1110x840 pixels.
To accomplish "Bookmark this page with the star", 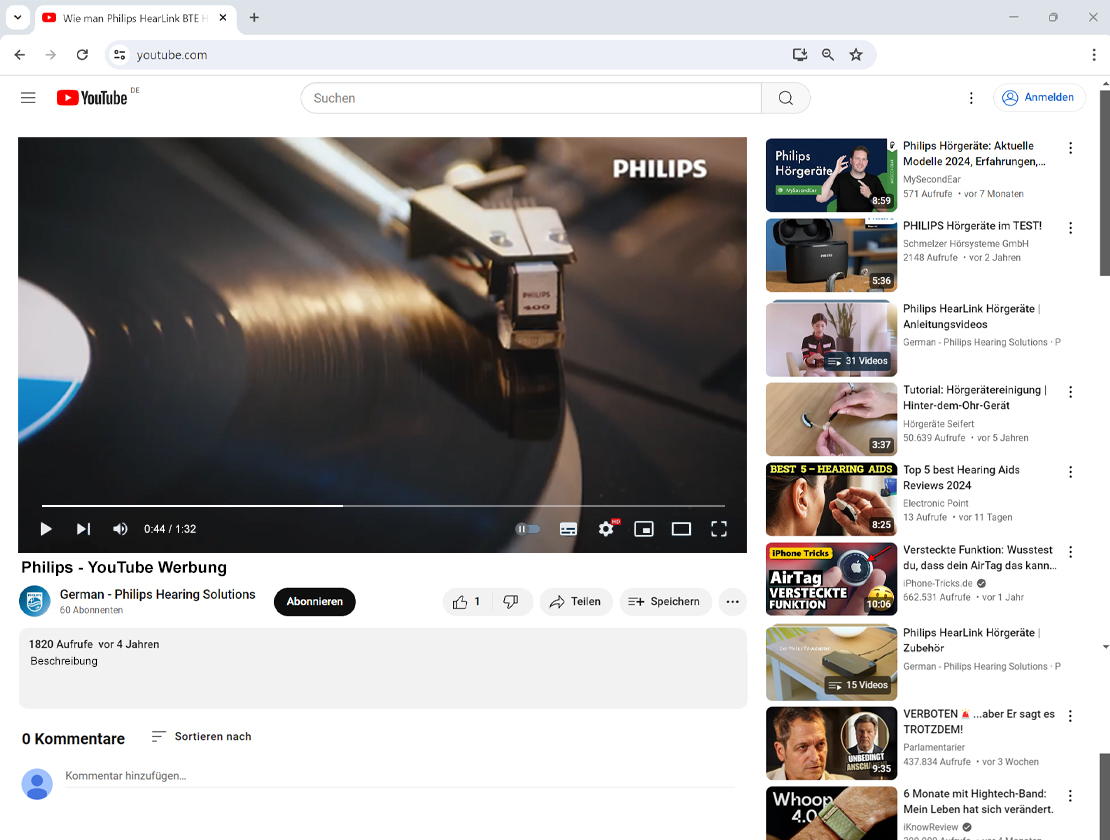I will pyautogui.click(x=856, y=54).
